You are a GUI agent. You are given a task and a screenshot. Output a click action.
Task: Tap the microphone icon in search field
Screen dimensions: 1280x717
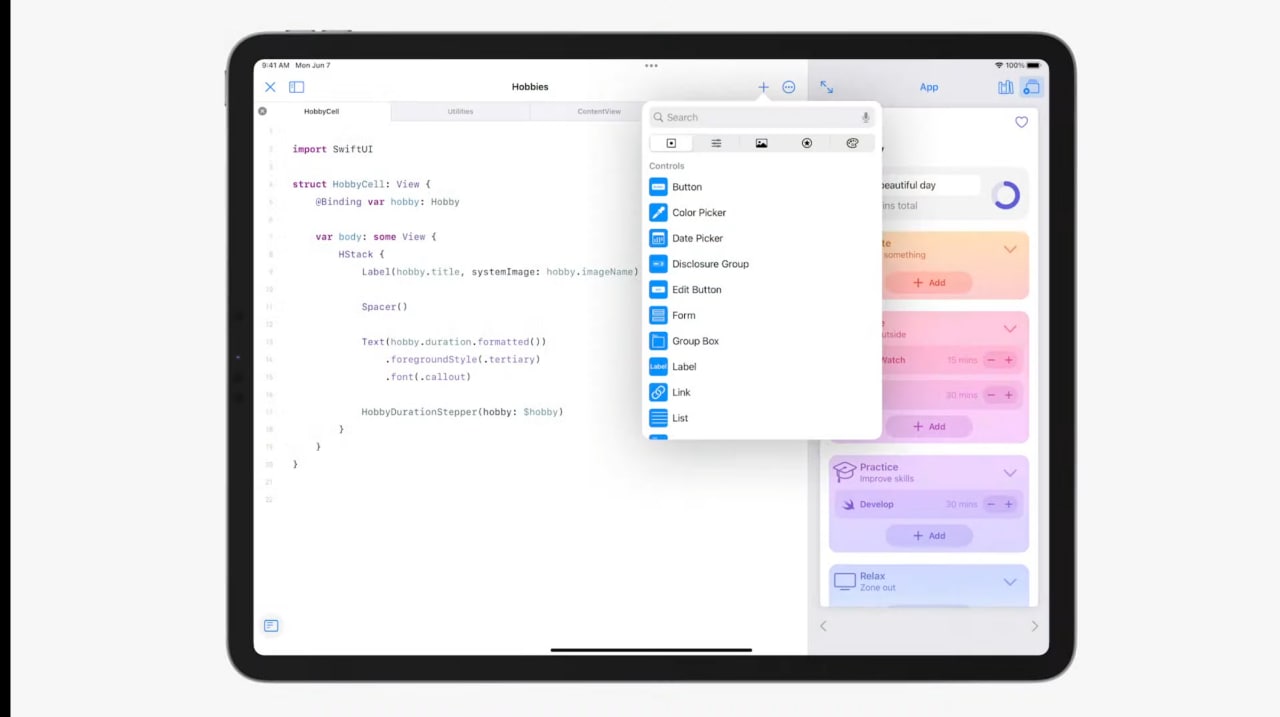[x=866, y=117]
